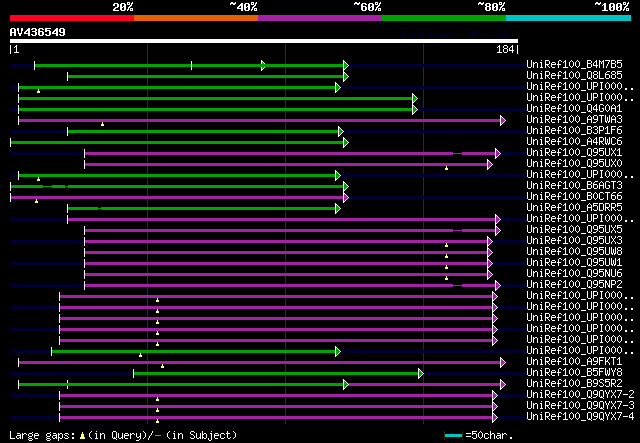Click the UniRef100_Q95UX1 label

(x=574, y=153)
